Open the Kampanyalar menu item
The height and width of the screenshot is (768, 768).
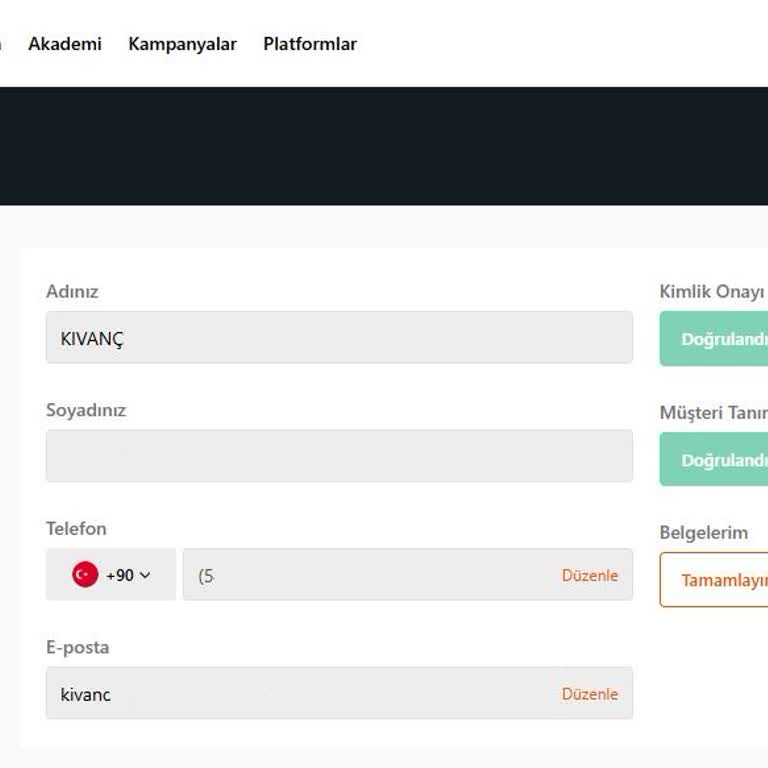coord(182,44)
